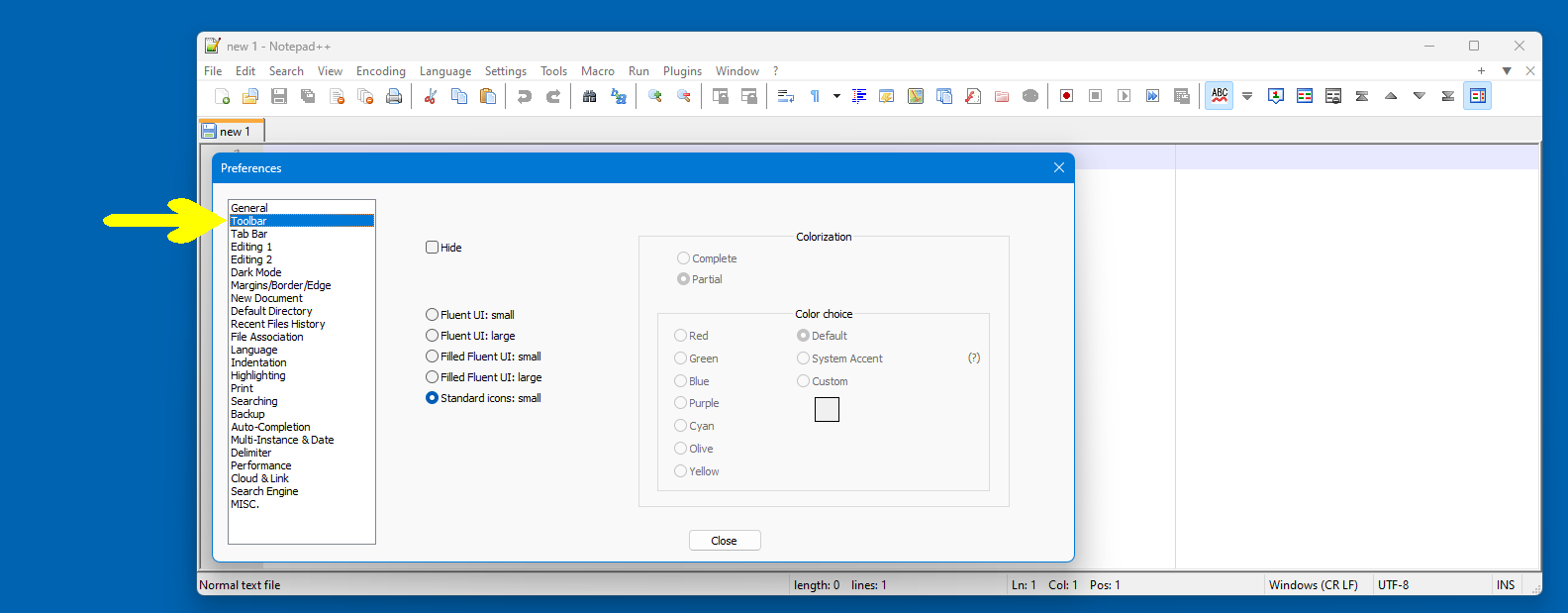Click the custom color swatch box
The image size is (1568, 613).
pyautogui.click(x=827, y=409)
